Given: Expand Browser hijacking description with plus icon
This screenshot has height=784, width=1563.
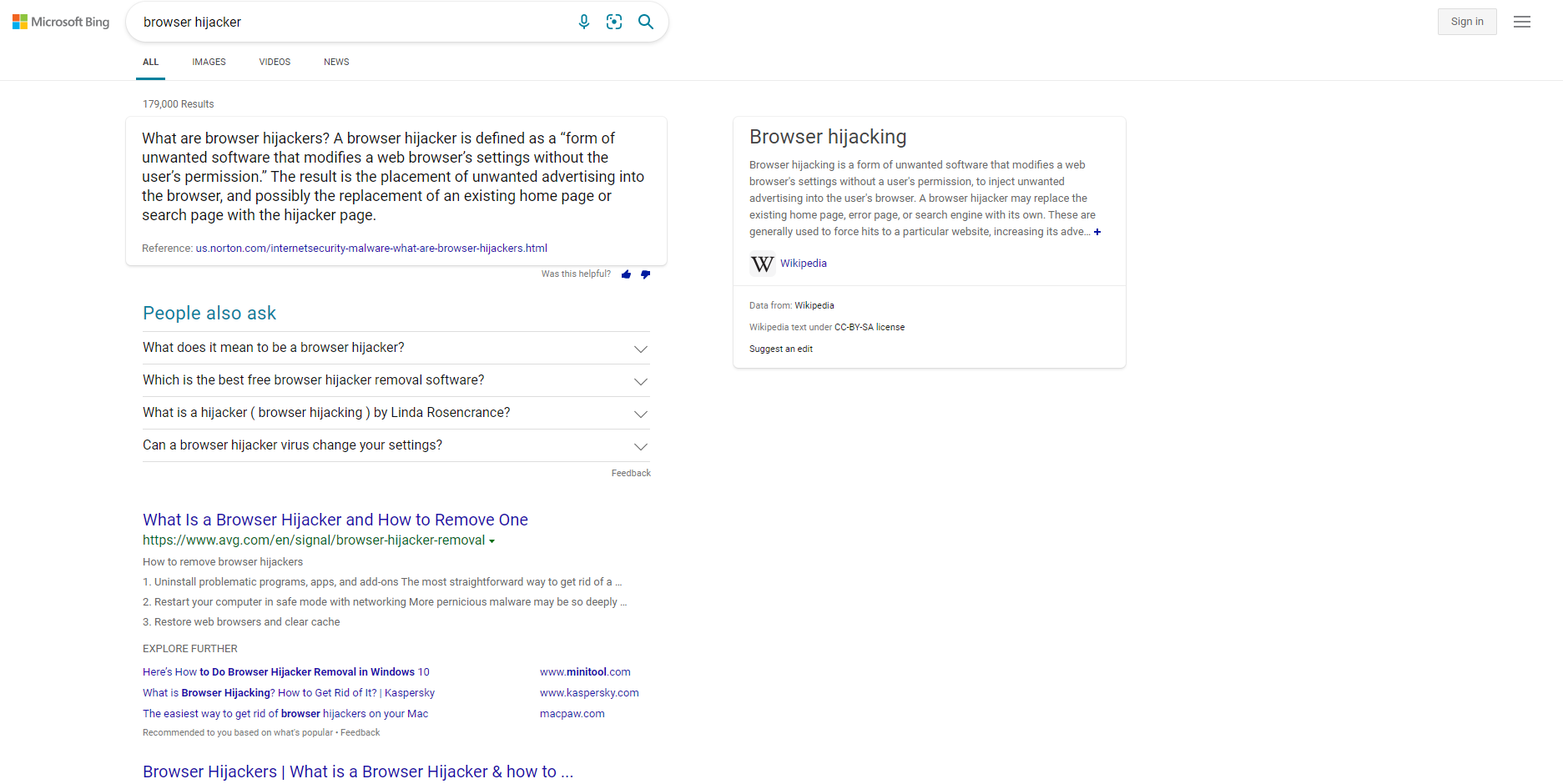Looking at the screenshot, I should (x=1097, y=232).
